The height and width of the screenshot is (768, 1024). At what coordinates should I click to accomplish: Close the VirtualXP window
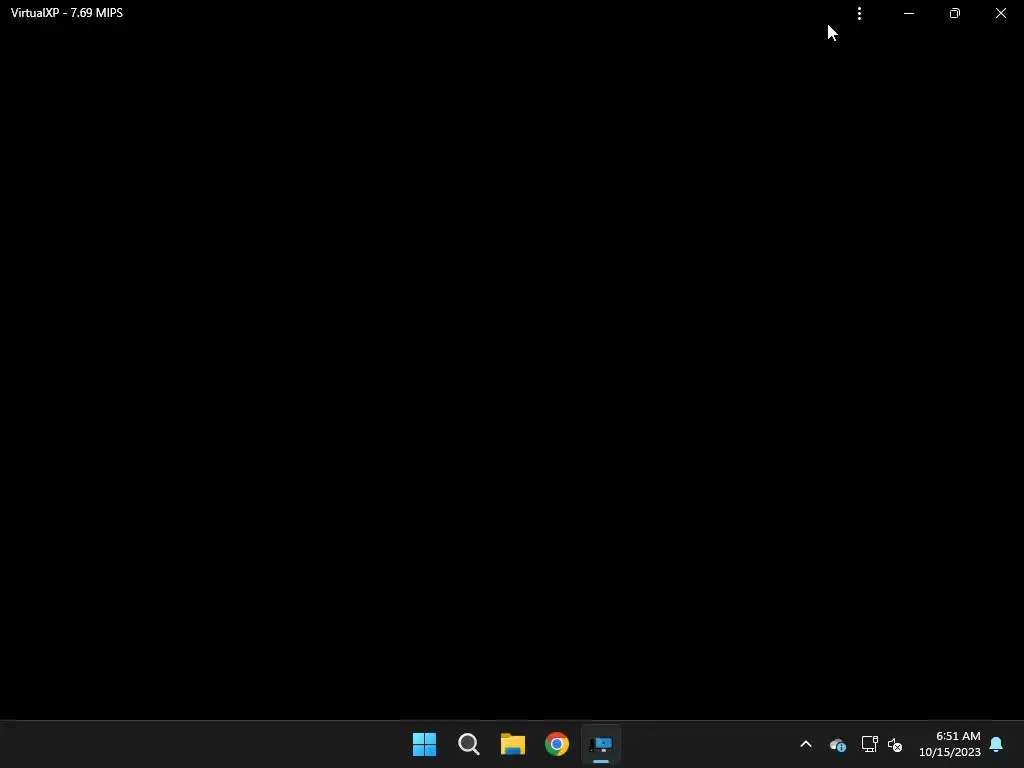tap(1000, 13)
